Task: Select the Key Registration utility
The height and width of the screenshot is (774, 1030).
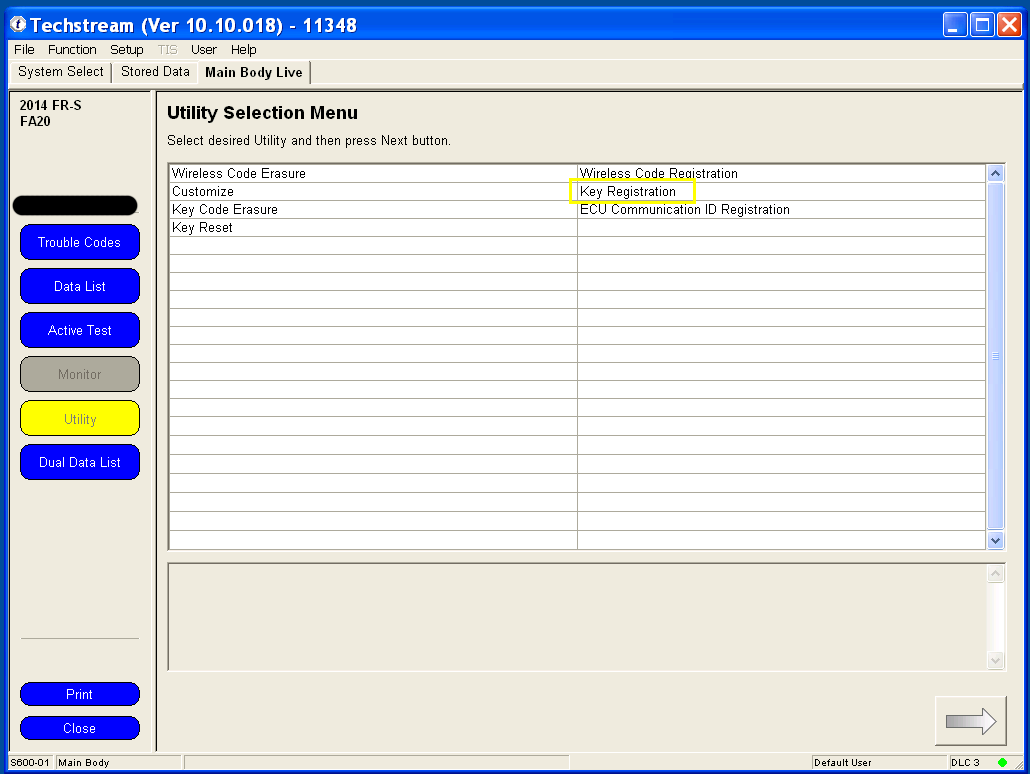Action: coord(628,192)
